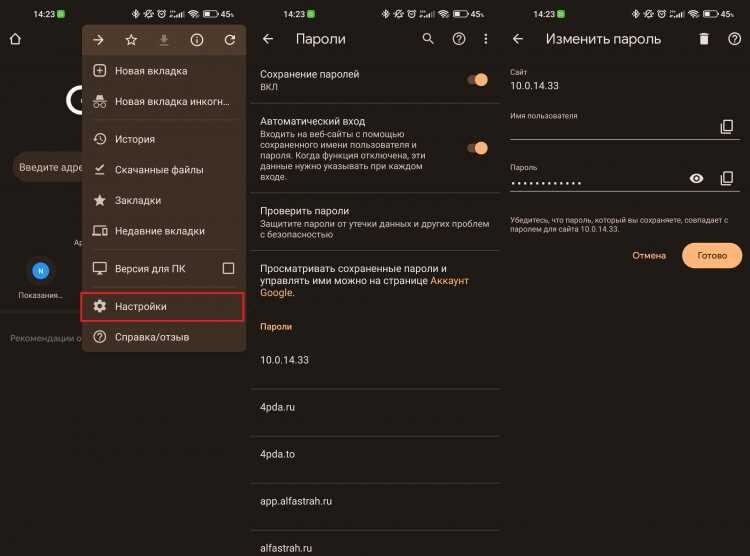
Task: Toggle Автоматический вход switch
Action: click(478, 148)
